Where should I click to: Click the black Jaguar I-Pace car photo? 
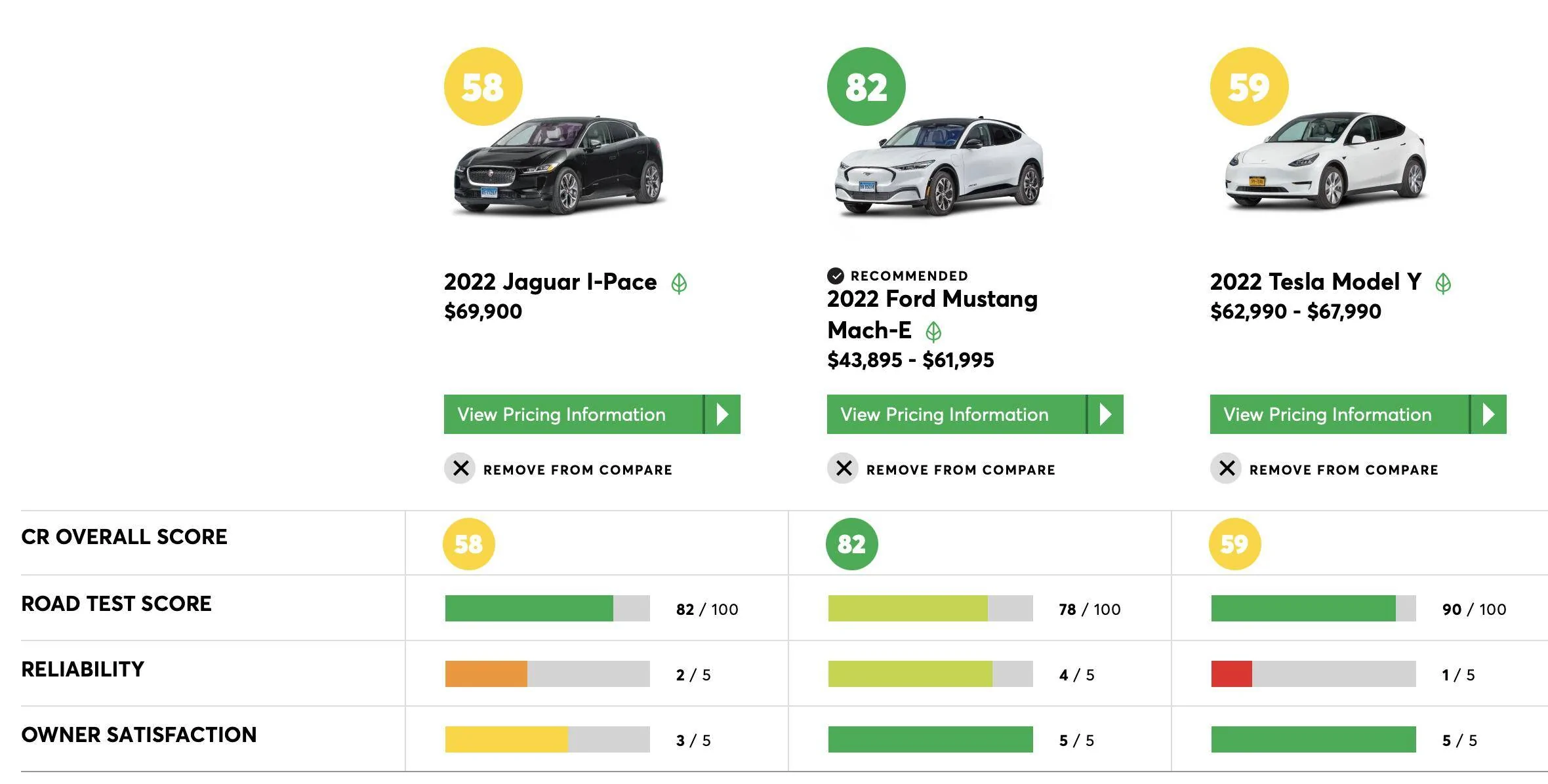(x=559, y=165)
